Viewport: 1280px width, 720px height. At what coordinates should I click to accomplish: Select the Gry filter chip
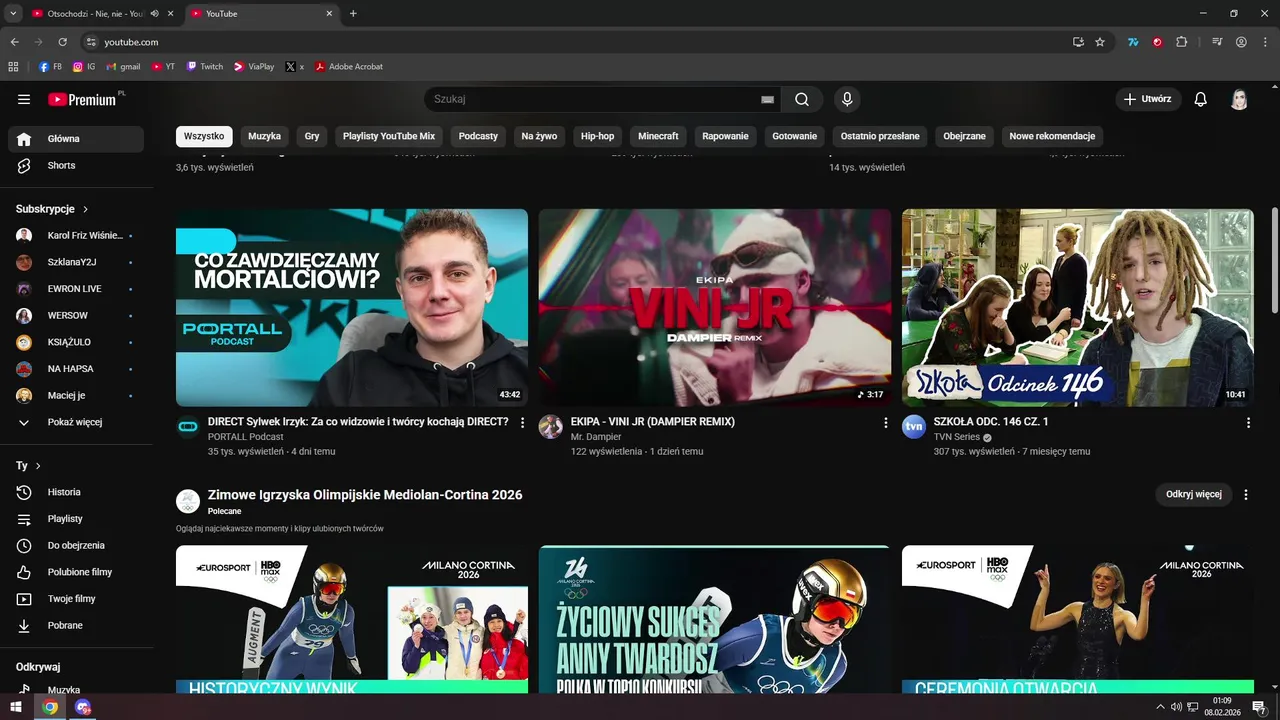click(312, 136)
